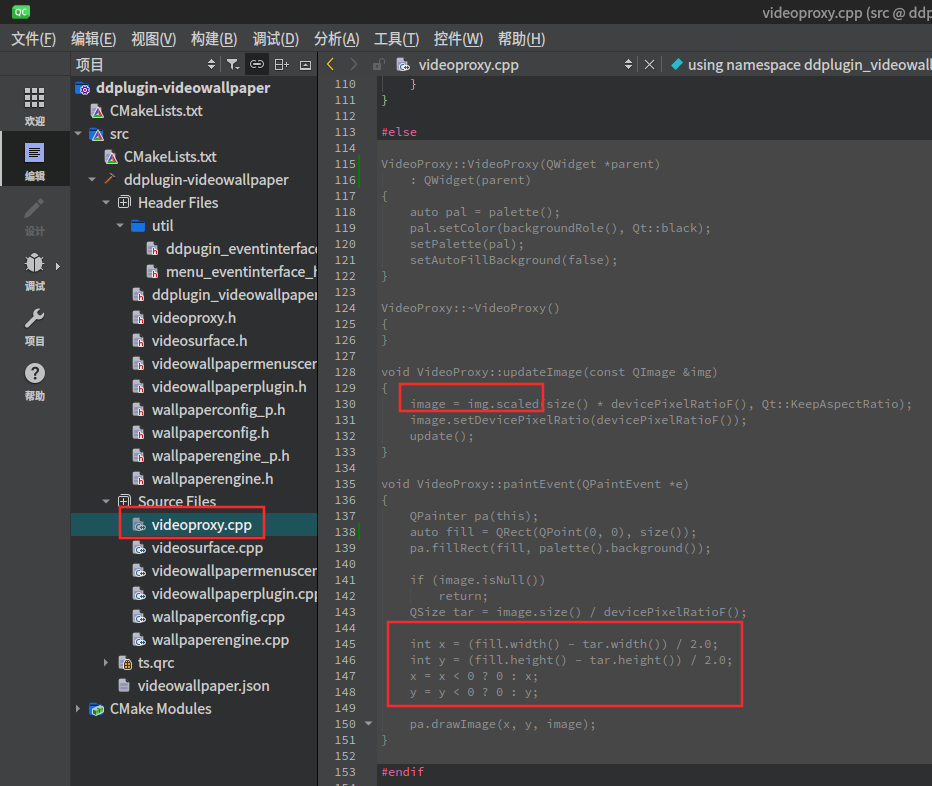Screen dimensions: 932x786
Task: Click the diamond symbol icon before using namespace
Action: coord(676,64)
